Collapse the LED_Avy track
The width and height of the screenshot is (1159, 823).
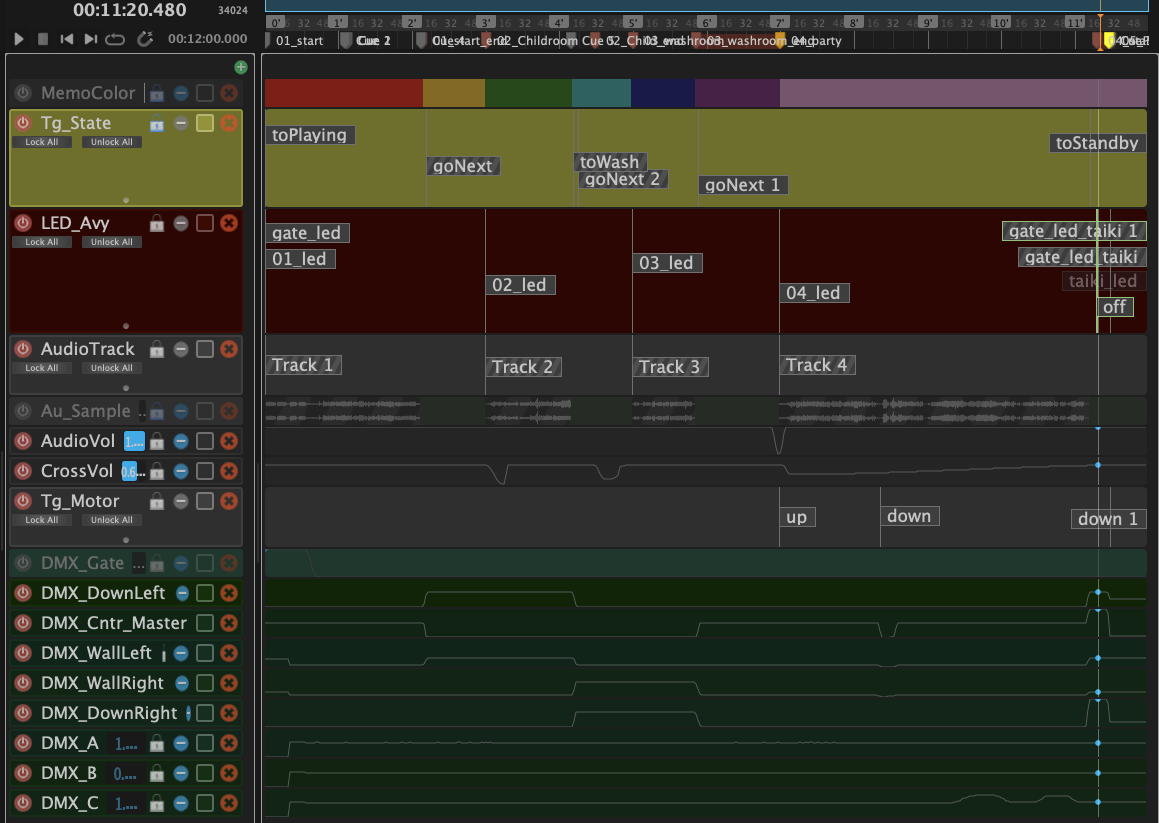click(x=181, y=223)
